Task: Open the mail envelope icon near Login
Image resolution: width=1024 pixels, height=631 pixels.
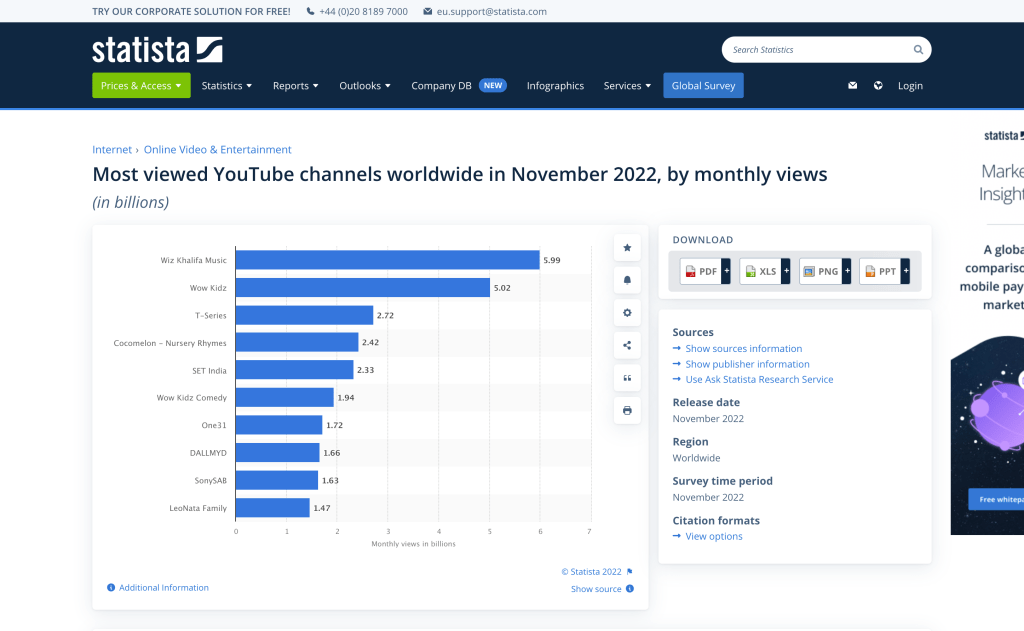Action: [852, 86]
